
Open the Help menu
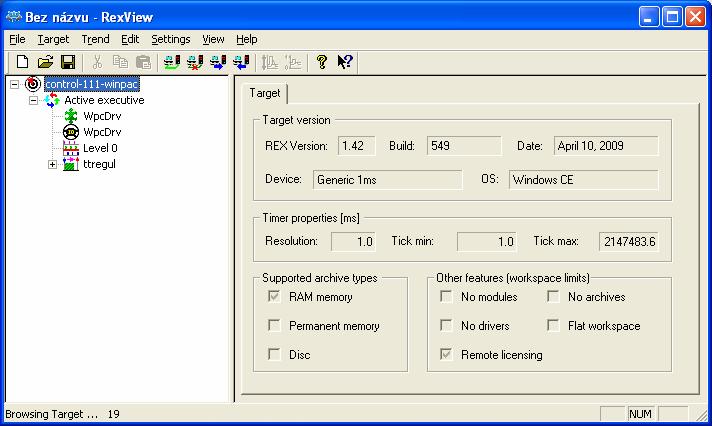point(247,40)
